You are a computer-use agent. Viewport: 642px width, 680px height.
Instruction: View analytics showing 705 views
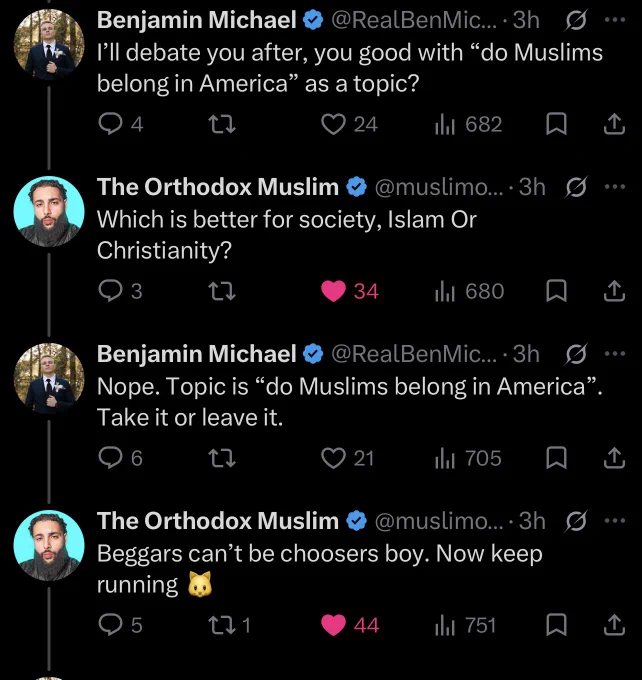[468, 458]
